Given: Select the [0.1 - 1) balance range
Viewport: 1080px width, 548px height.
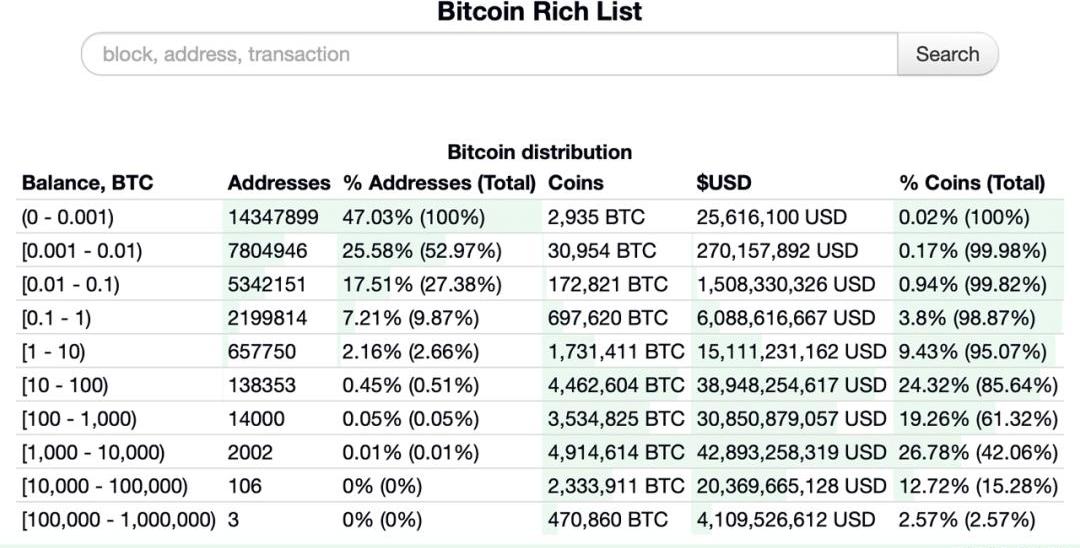Looking at the screenshot, I should point(56,318).
